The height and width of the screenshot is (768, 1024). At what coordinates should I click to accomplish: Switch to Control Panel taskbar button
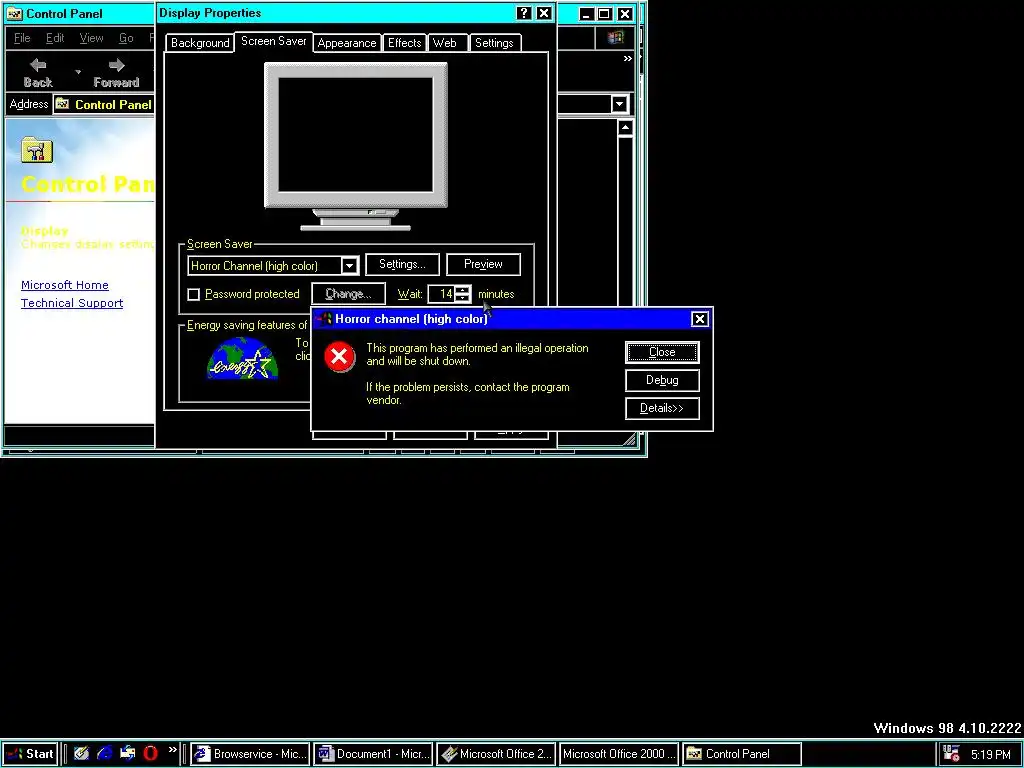742,754
